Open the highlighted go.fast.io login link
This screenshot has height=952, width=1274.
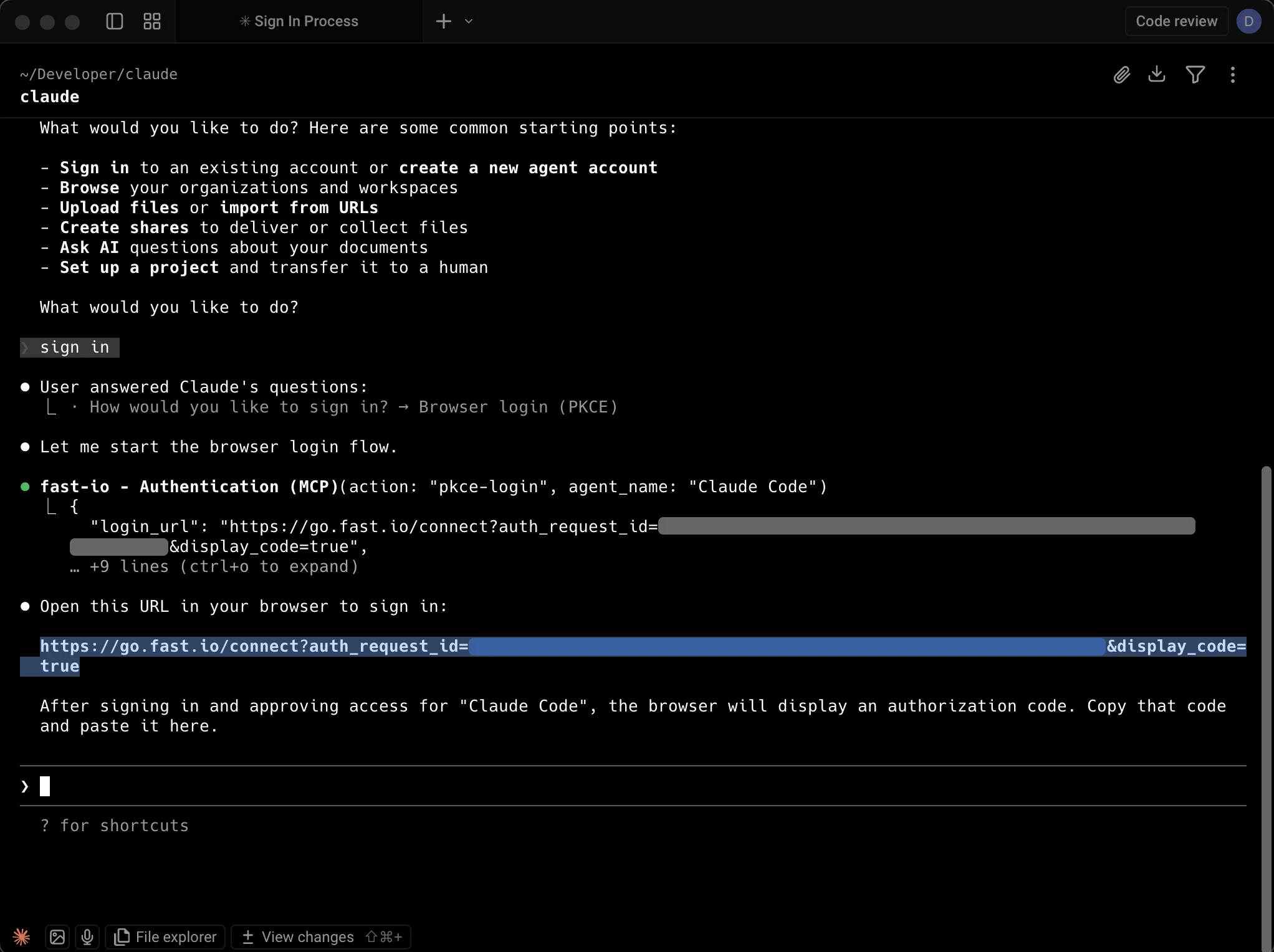click(254, 646)
